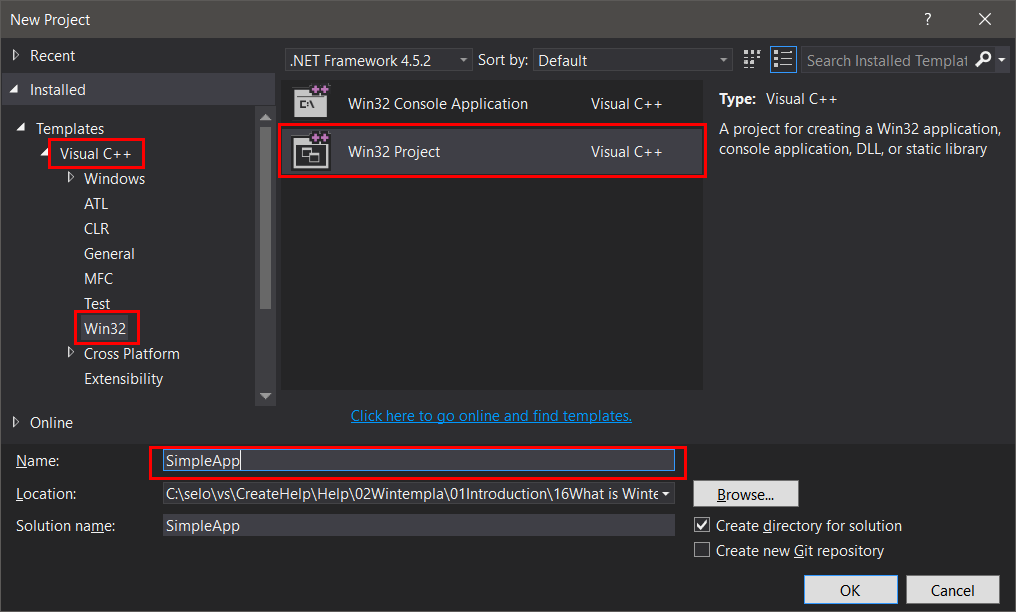The image size is (1016, 612).
Task: Click the Win32 Console Application icon
Action: point(311,102)
